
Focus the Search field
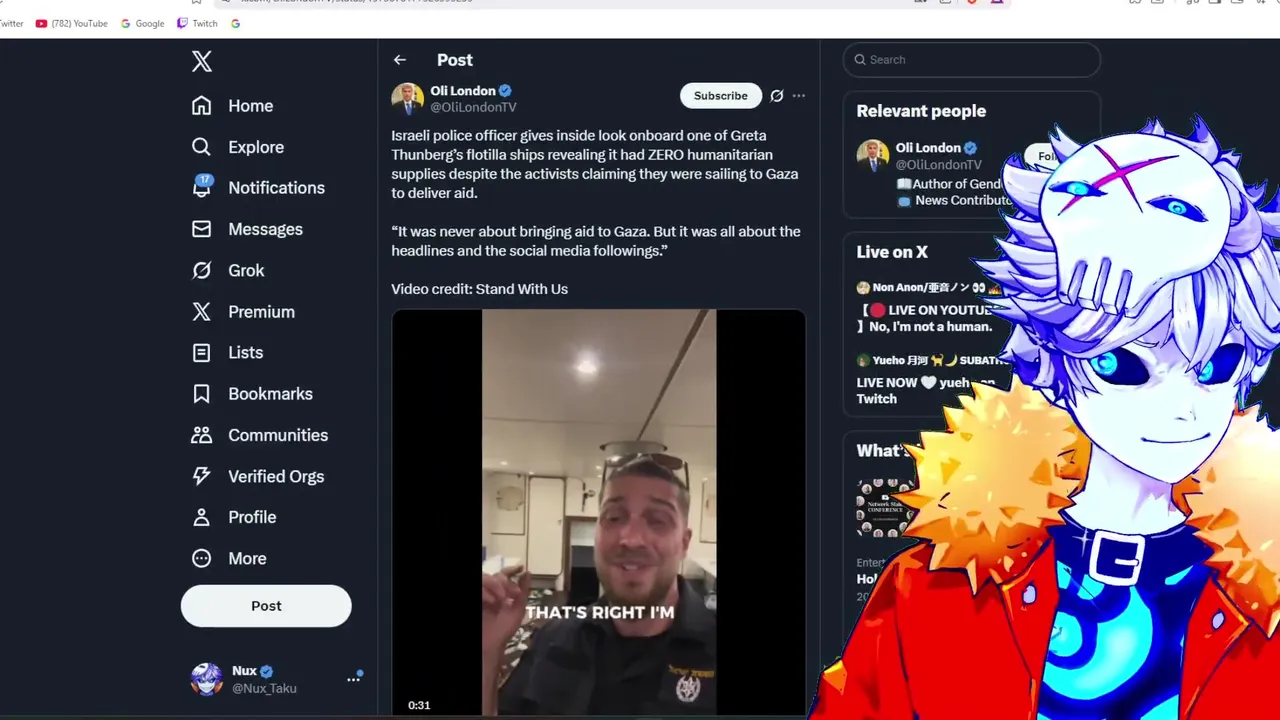(x=971, y=60)
